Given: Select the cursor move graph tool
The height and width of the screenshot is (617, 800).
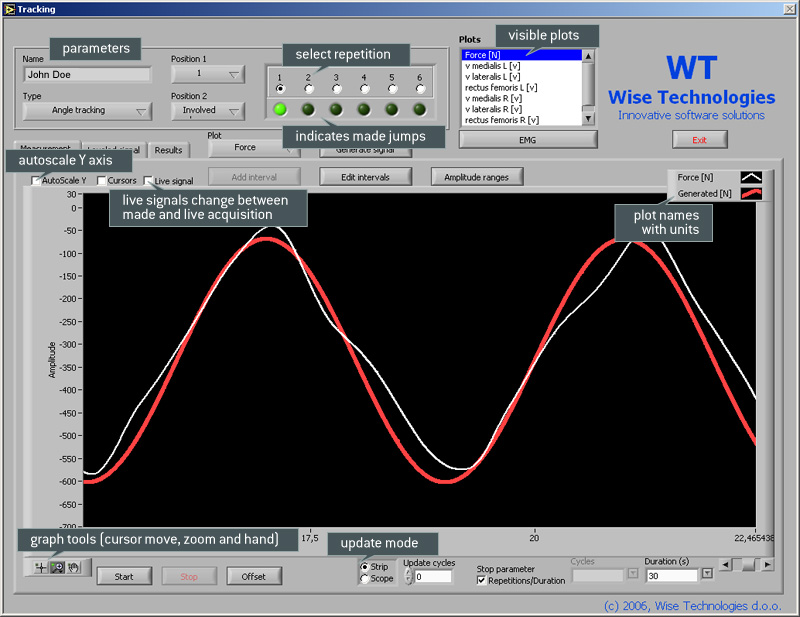Looking at the screenshot, I should pos(40,567).
